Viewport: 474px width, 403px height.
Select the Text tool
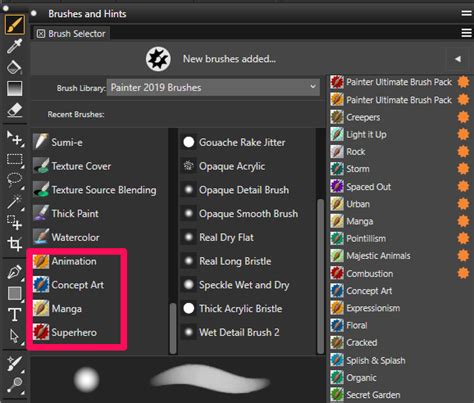(x=15, y=315)
